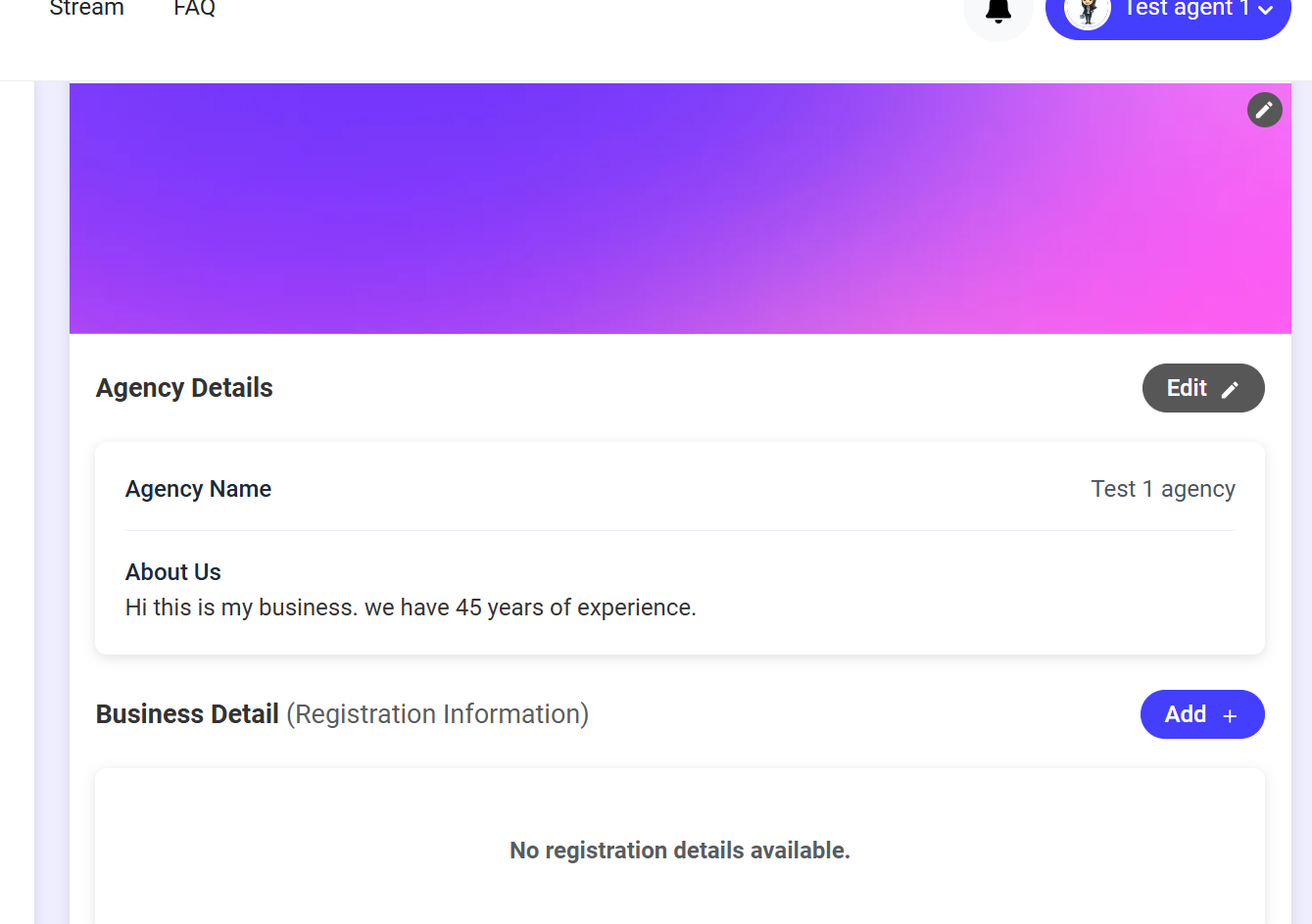Image resolution: width=1312 pixels, height=924 pixels.
Task: Click the Business Detail heading
Action: pyautogui.click(x=187, y=714)
